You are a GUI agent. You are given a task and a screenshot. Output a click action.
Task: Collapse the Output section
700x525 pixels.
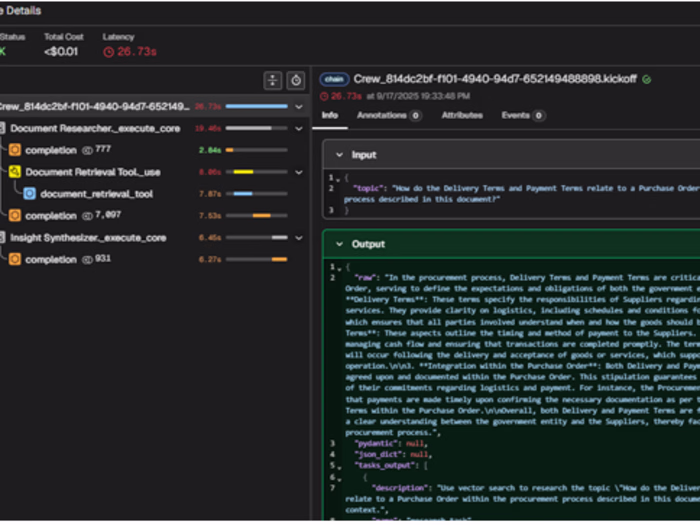coord(339,244)
